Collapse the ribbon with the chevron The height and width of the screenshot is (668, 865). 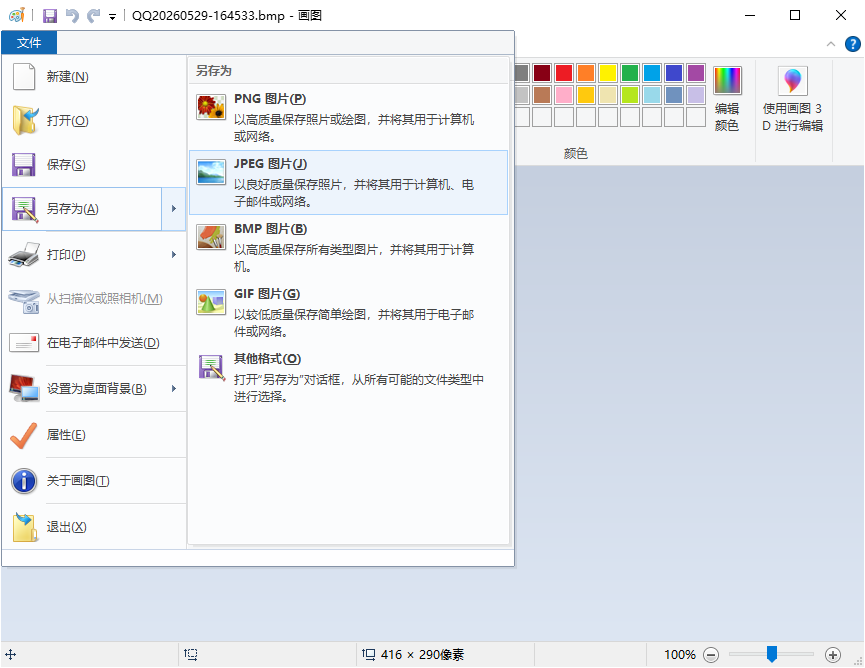tap(831, 44)
